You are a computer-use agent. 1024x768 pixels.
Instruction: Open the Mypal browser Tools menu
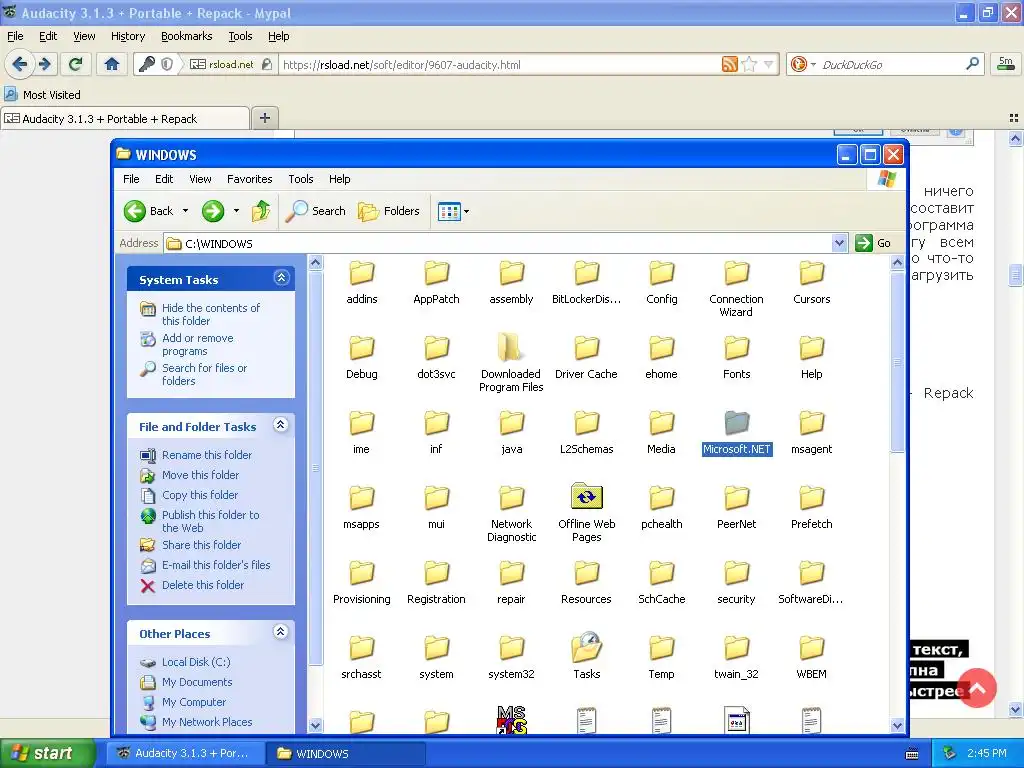tap(240, 37)
